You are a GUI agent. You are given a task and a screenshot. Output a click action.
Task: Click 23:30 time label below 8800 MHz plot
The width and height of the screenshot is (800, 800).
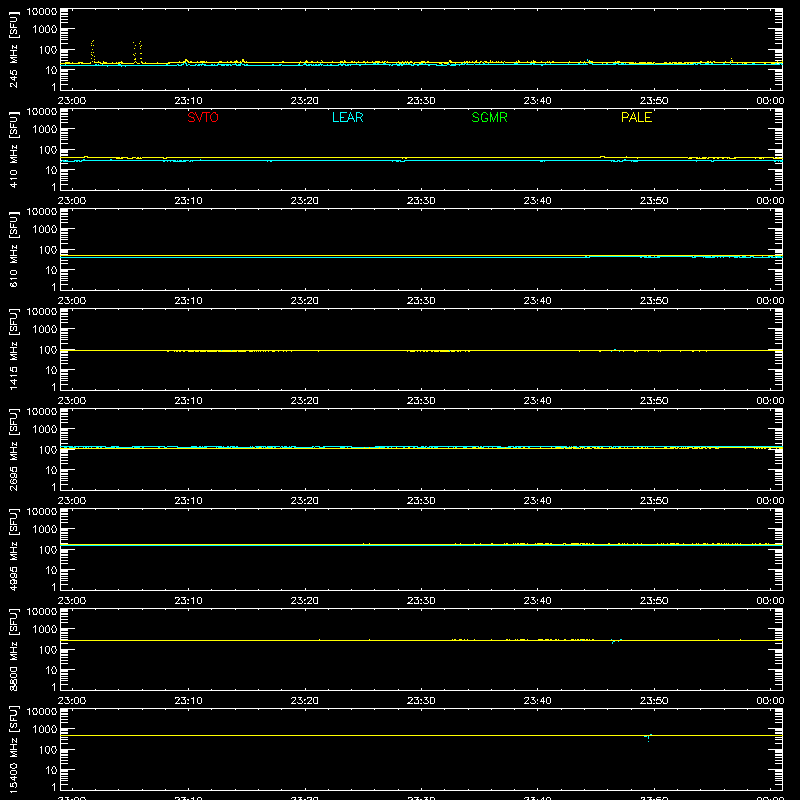[421, 701]
